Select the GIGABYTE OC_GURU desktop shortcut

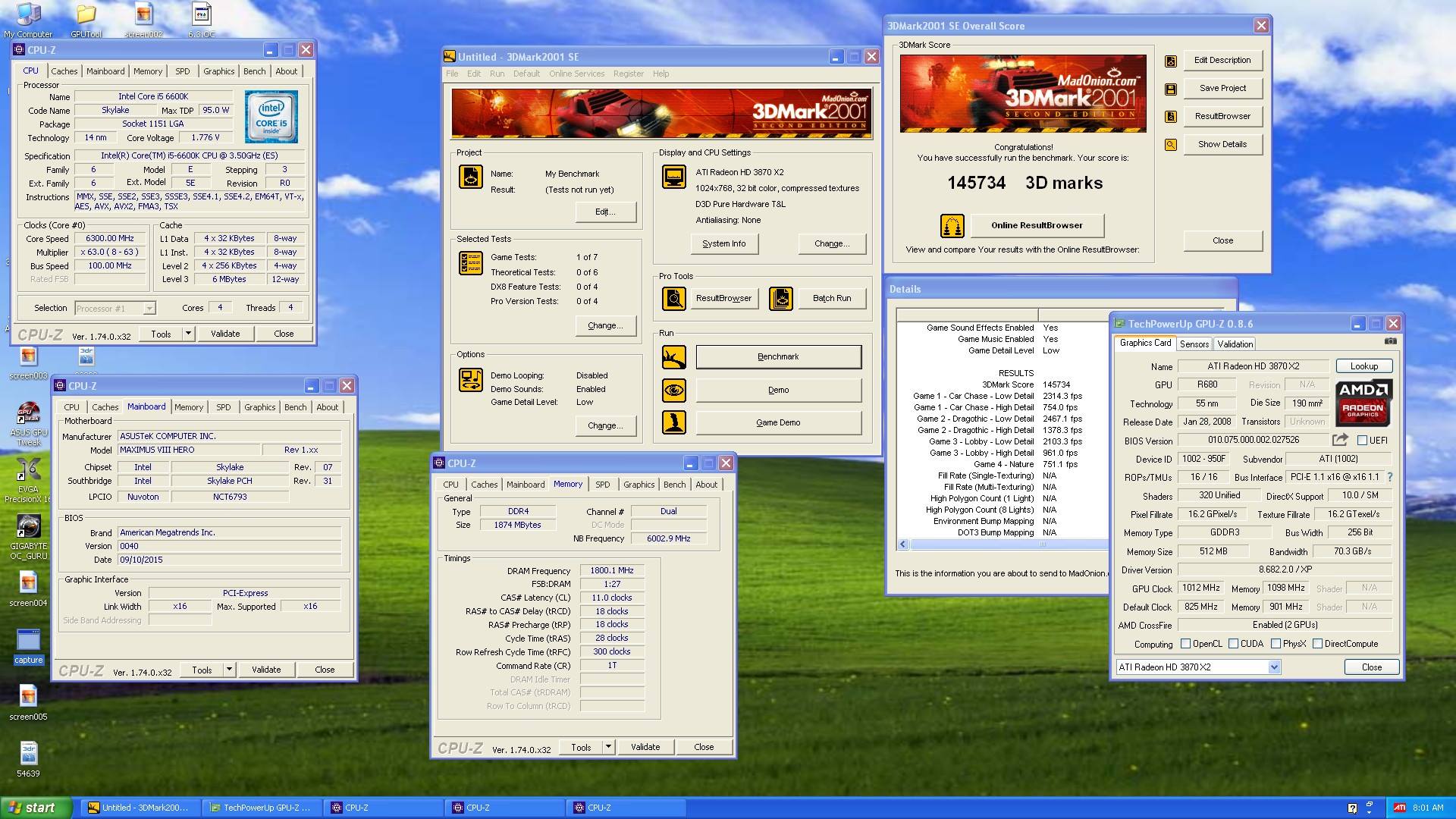pos(28,537)
